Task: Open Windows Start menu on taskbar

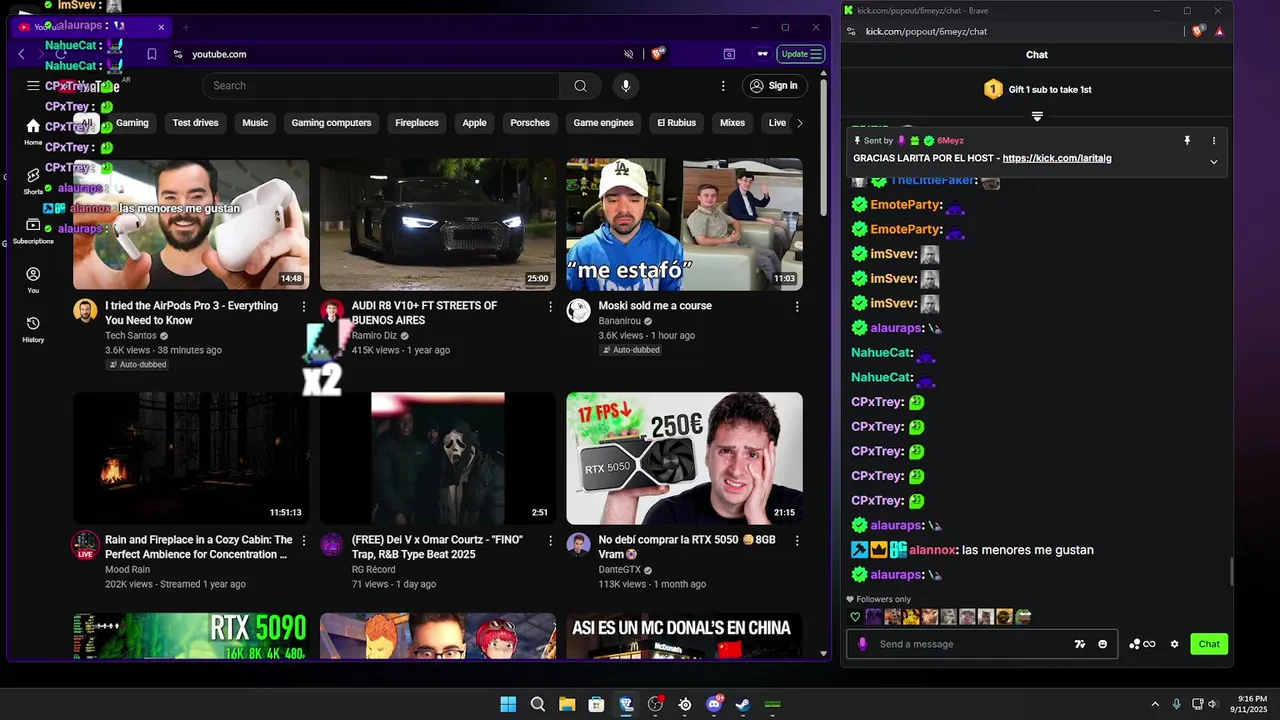Action: [508, 704]
